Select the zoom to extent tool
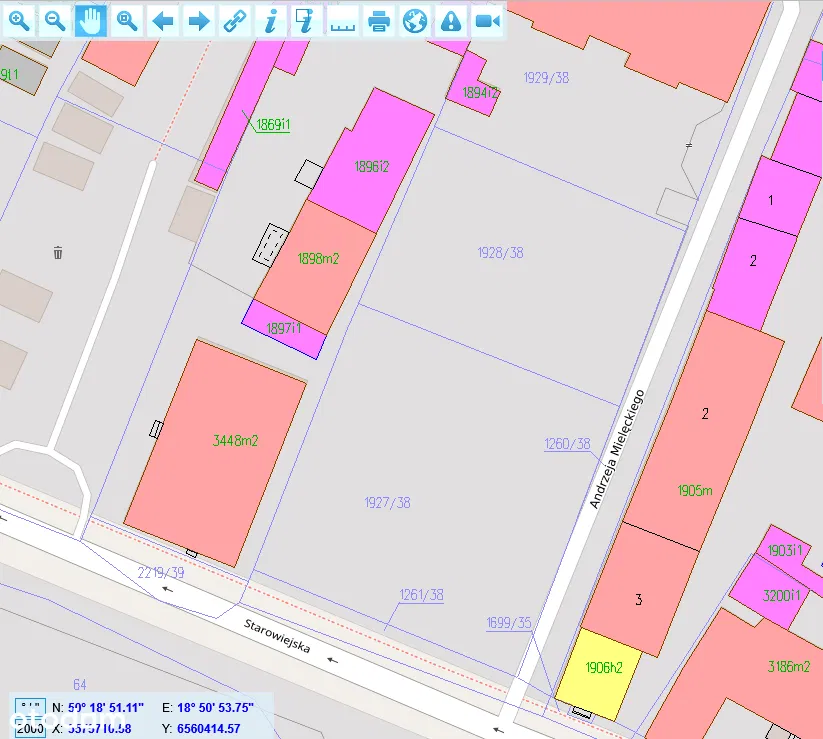823x739 pixels. point(127,20)
